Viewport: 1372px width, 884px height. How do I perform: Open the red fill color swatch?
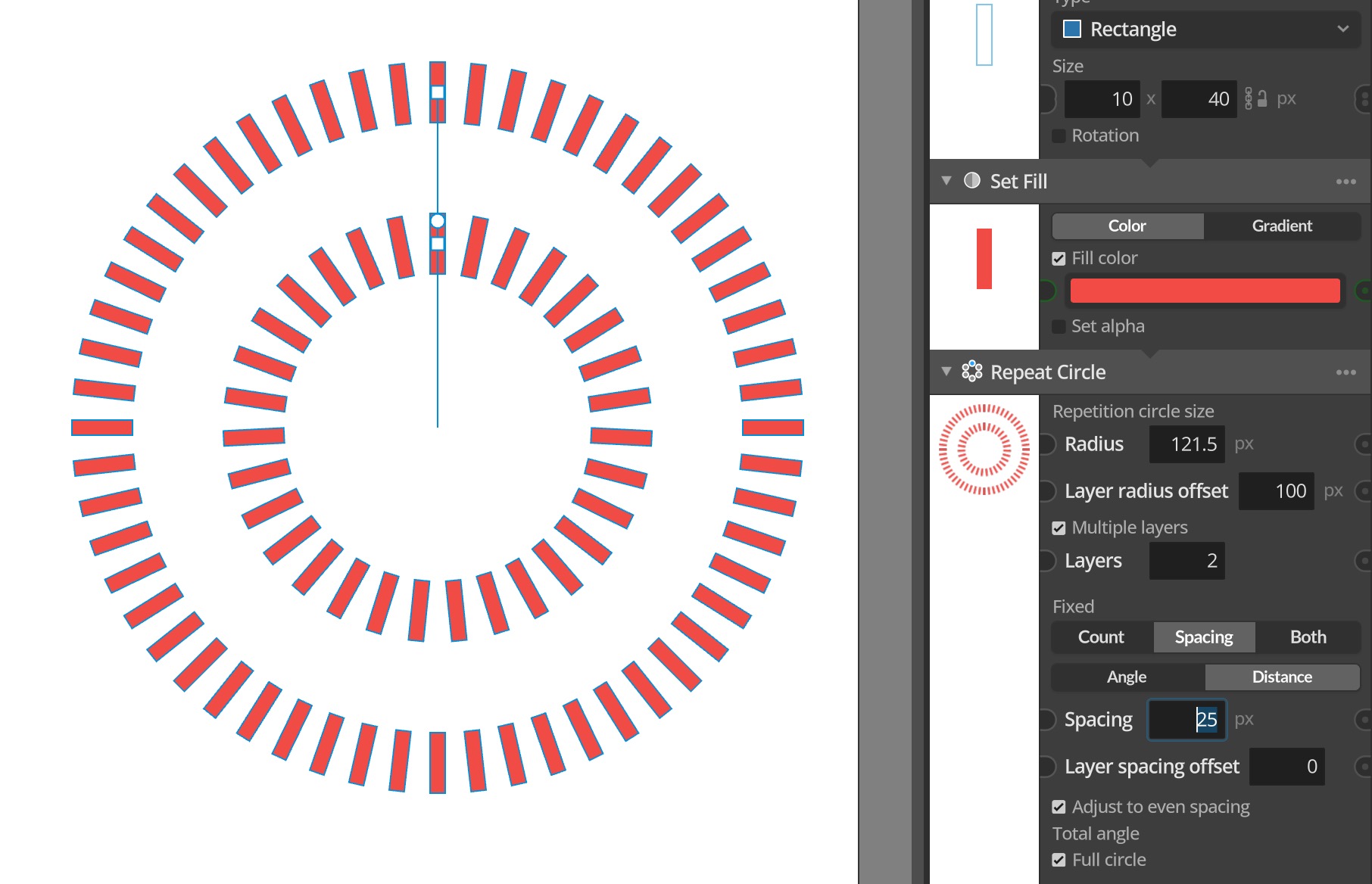pos(1205,291)
